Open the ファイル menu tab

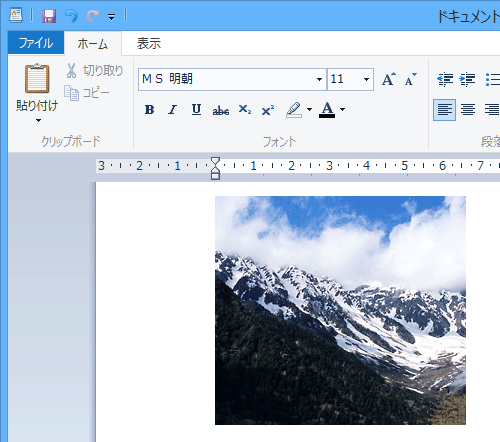click(36, 43)
